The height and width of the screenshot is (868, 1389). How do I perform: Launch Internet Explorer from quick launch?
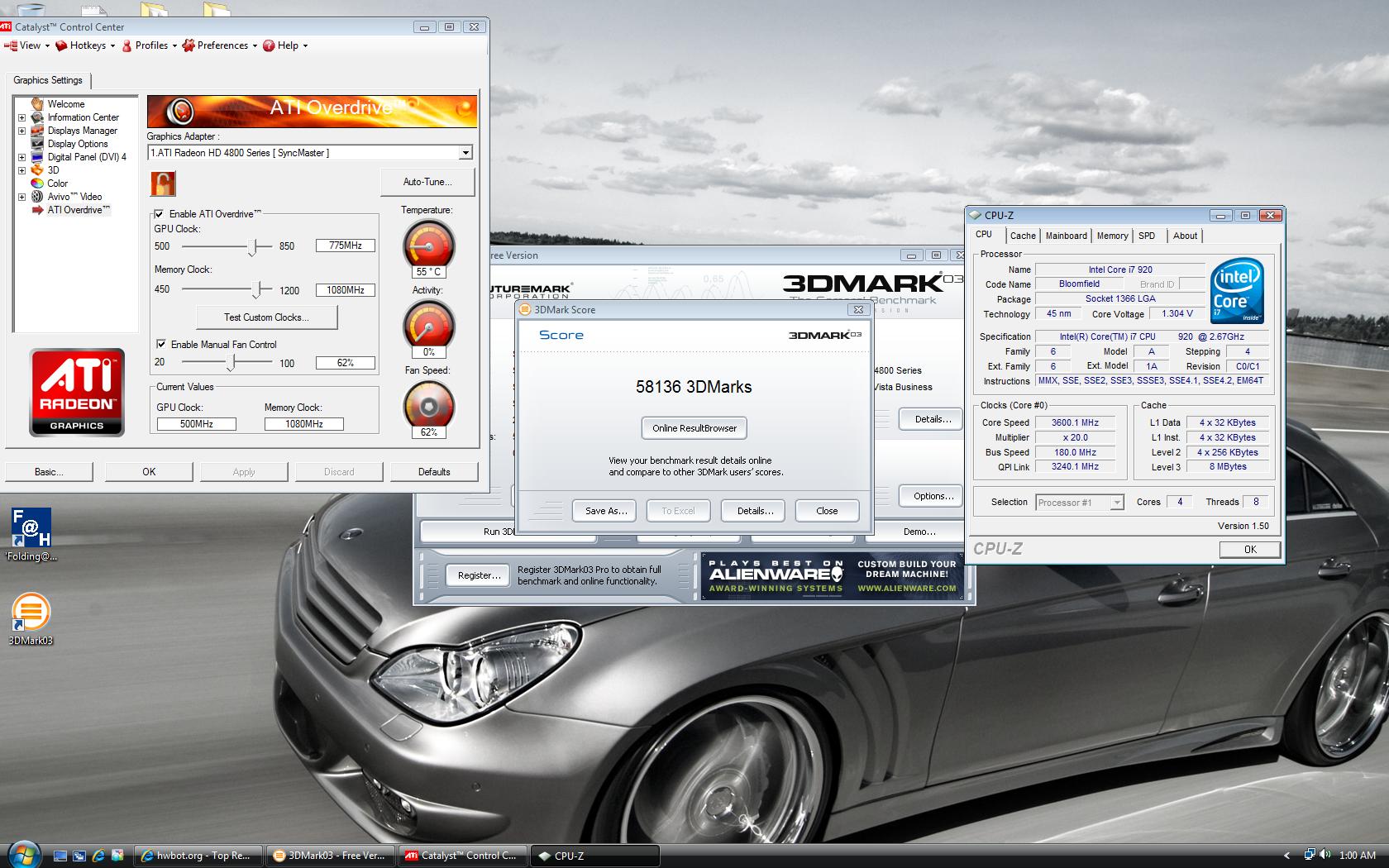[98, 856]
